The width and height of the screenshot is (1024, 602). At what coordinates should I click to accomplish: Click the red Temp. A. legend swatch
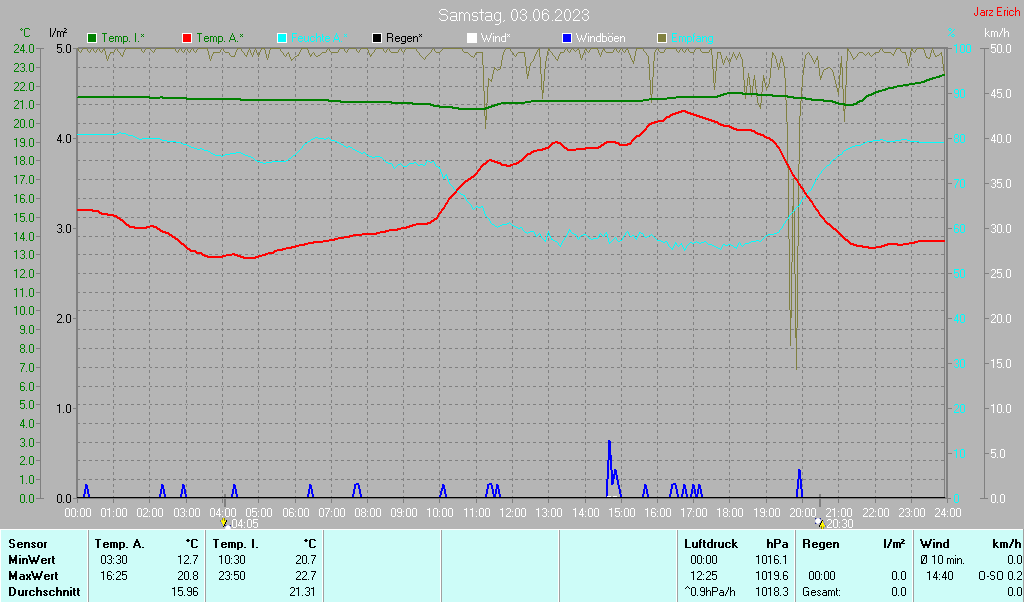(x=187, y=38)
